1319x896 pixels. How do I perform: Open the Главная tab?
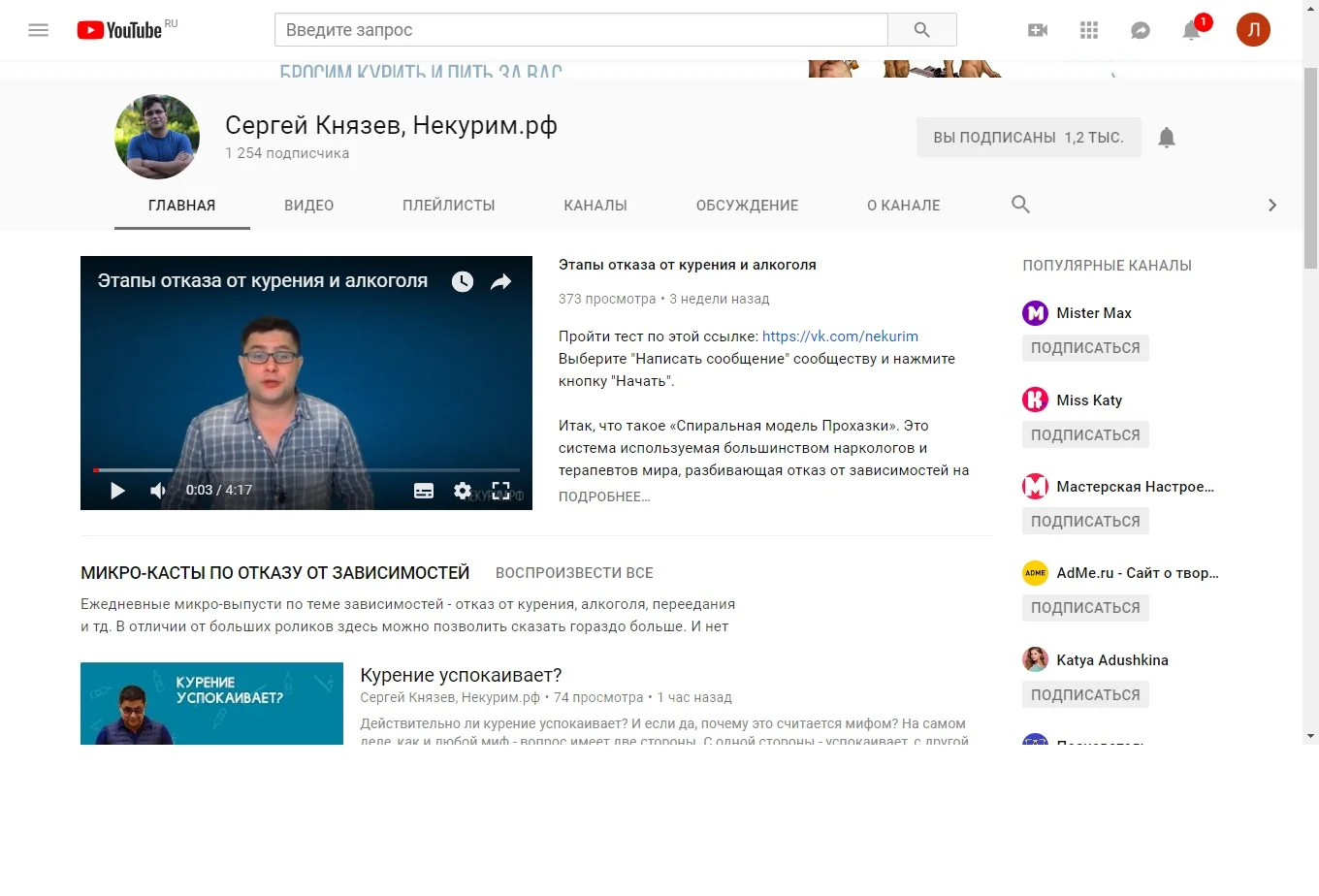[182, 206]
